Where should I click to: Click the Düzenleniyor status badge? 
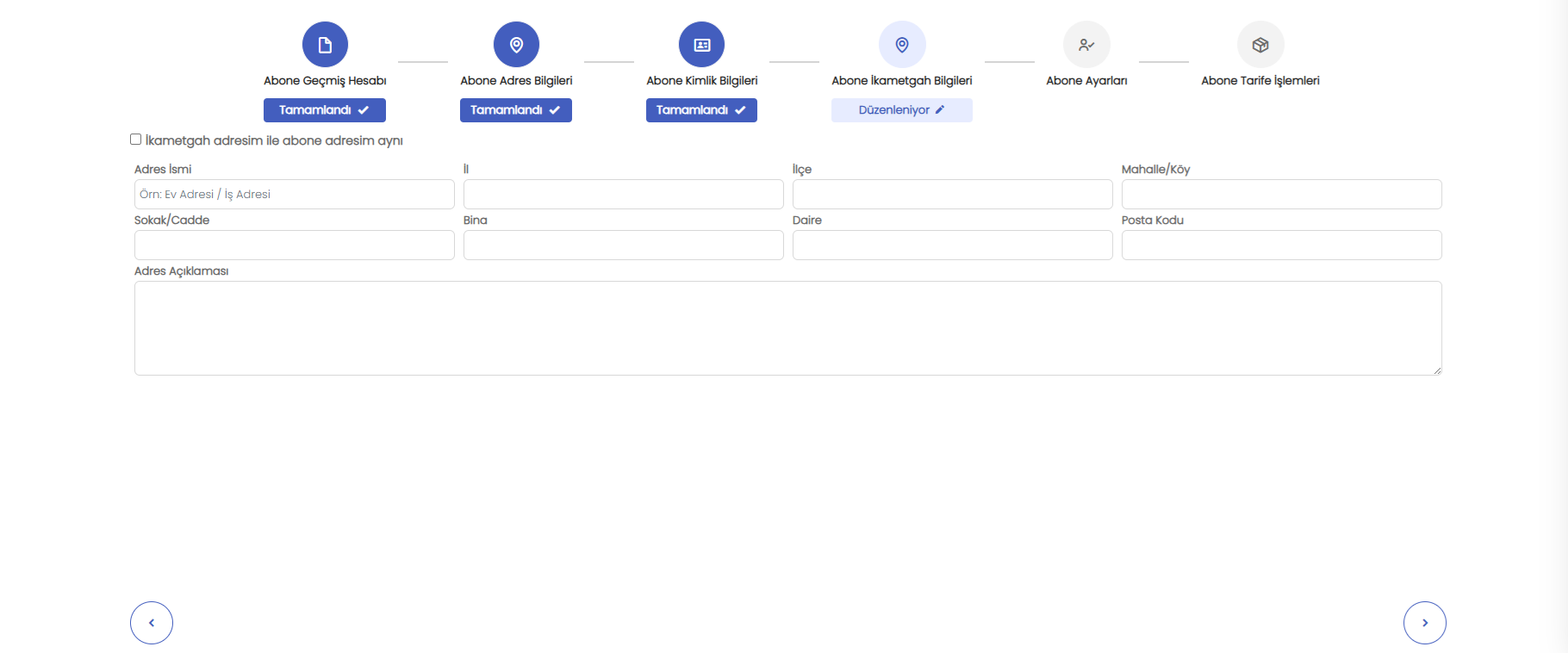pos(901,110)
